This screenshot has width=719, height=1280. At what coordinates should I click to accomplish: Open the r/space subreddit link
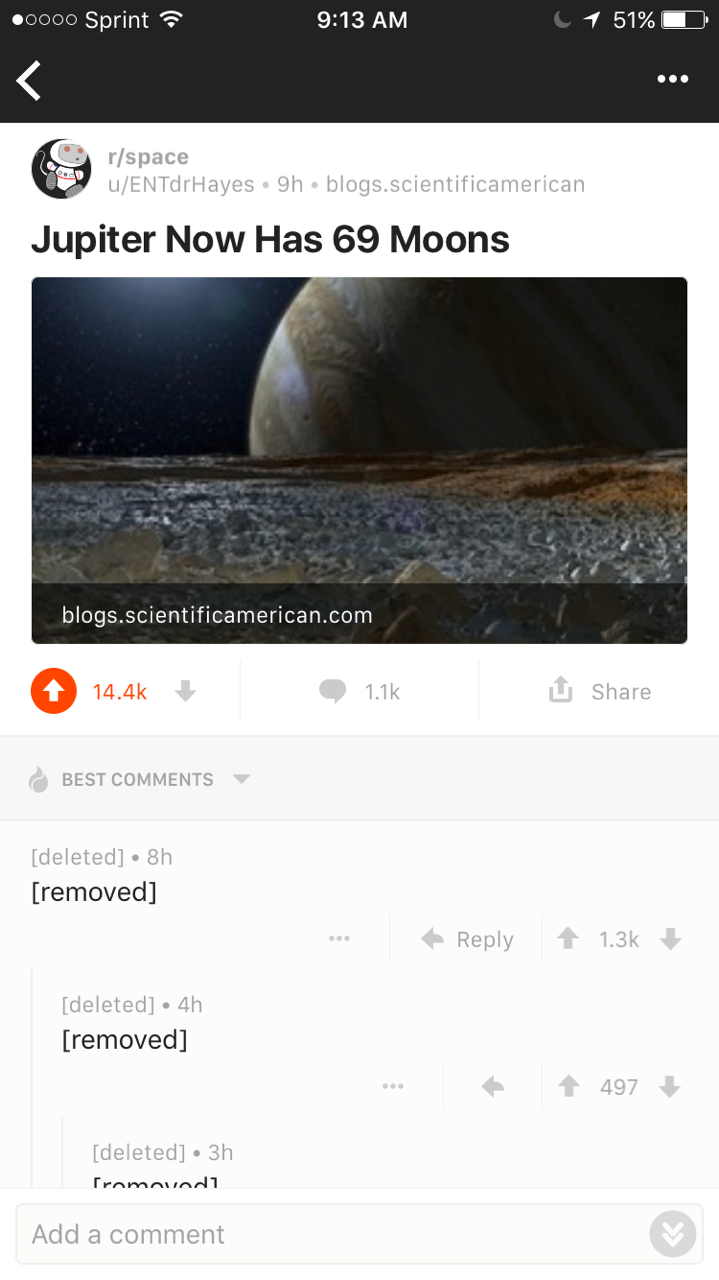click(x=148, y=157)
